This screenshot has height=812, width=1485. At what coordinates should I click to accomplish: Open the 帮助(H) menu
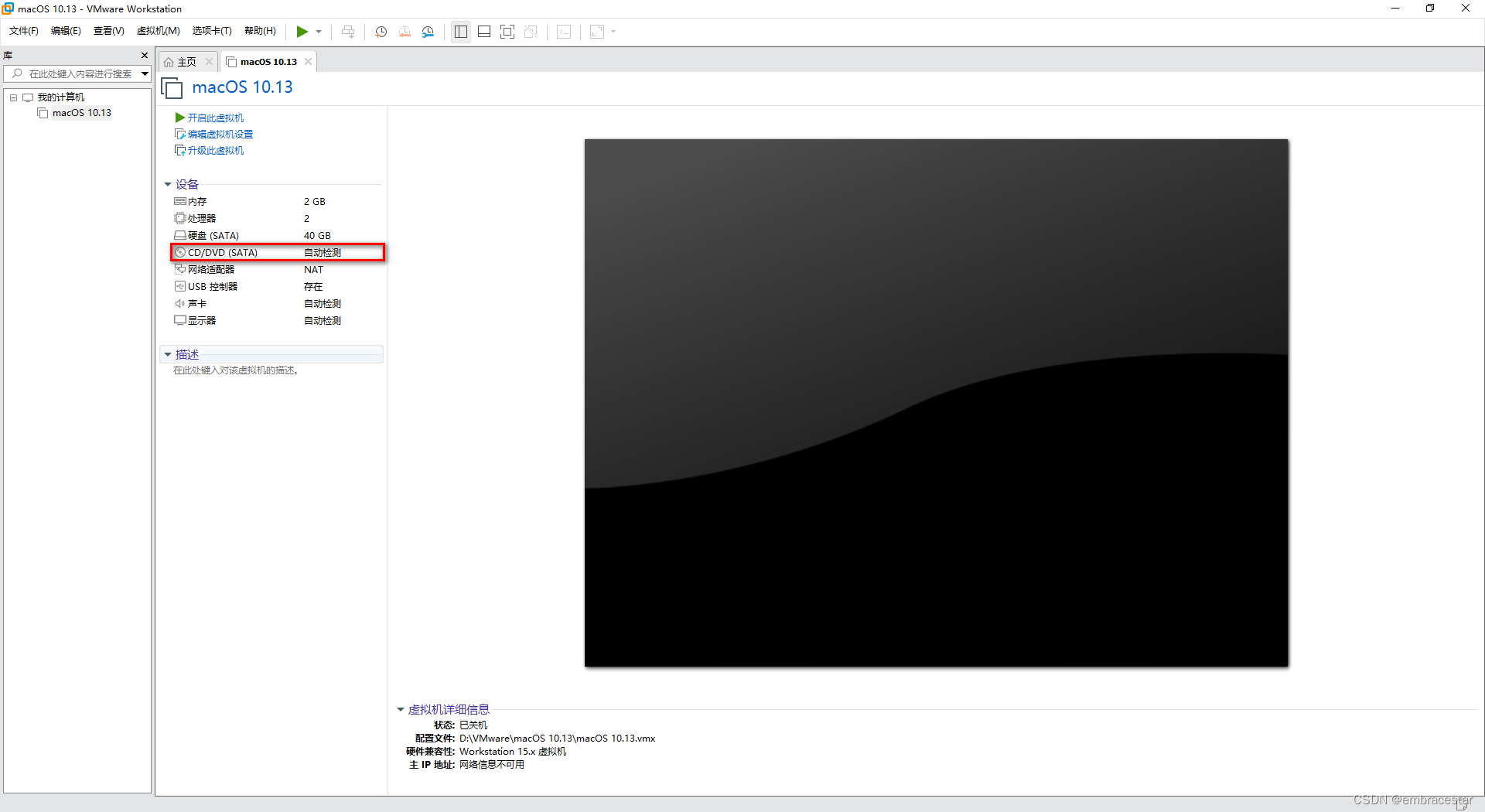coord(260,31)
